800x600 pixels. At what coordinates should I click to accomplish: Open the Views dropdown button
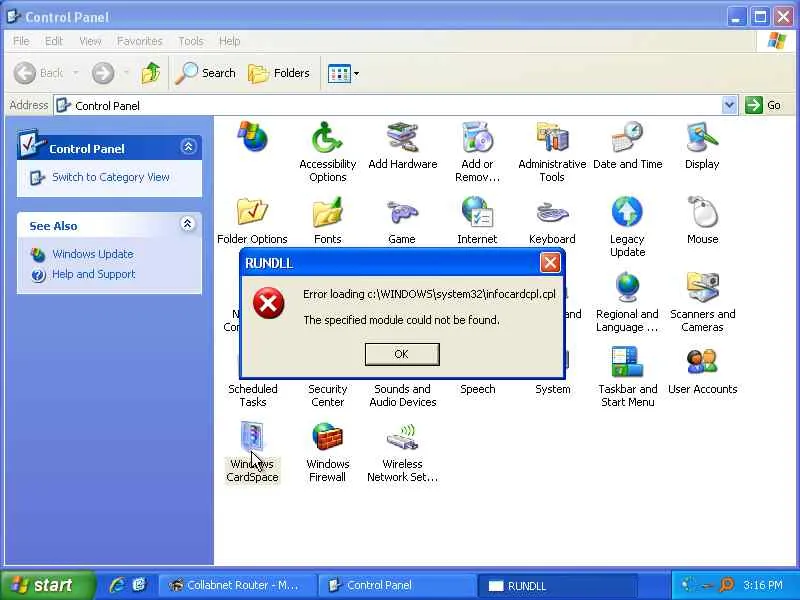343,73
